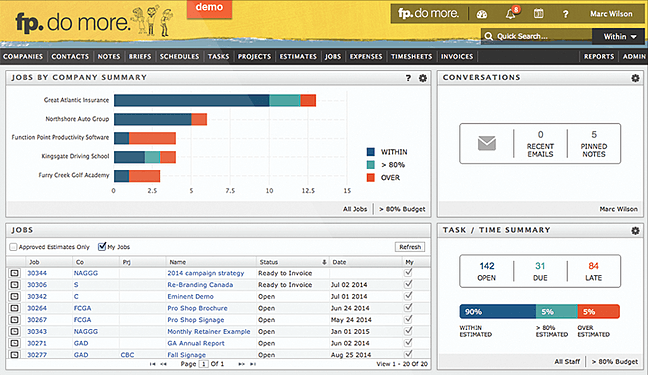
Task: Click the Quick Search magnifier icon
Action: (x=488, y=36)
